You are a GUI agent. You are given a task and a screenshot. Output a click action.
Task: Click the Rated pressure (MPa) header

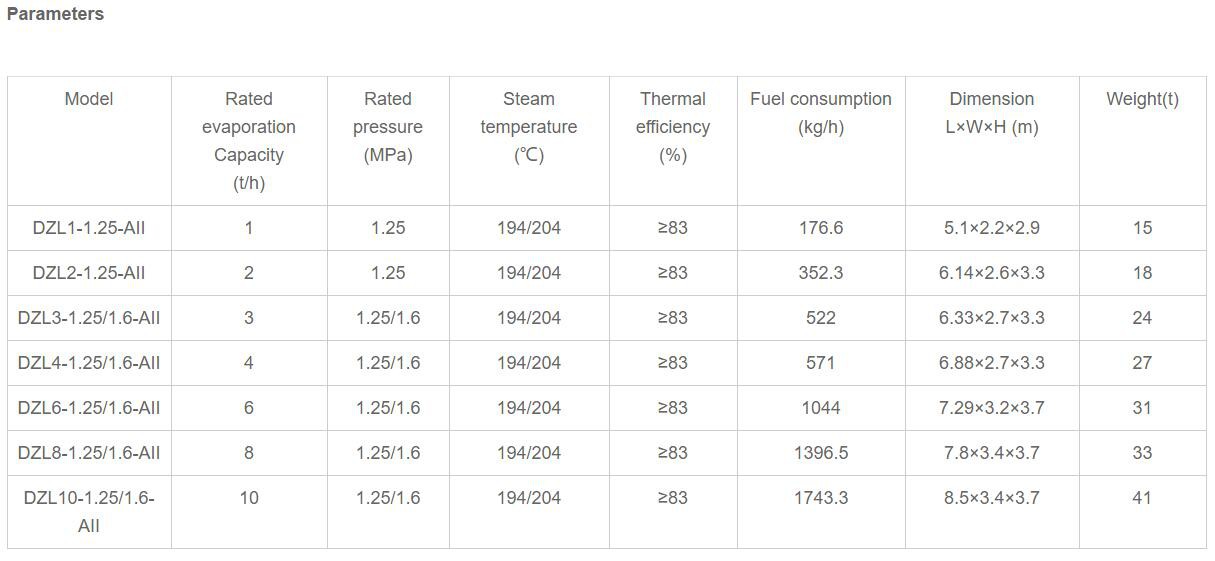388,127
